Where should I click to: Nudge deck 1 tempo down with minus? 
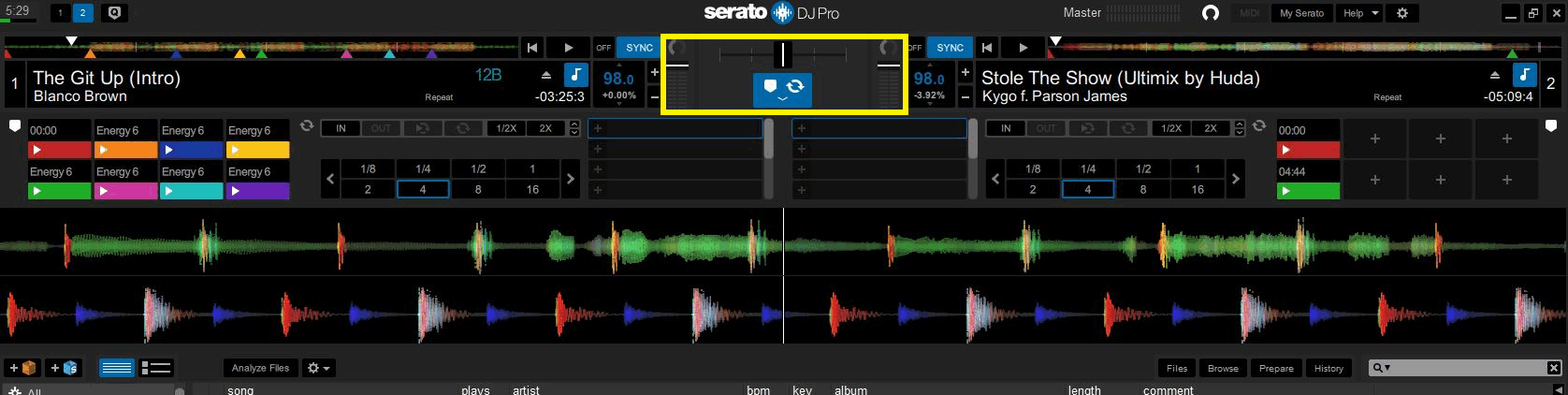654,96
